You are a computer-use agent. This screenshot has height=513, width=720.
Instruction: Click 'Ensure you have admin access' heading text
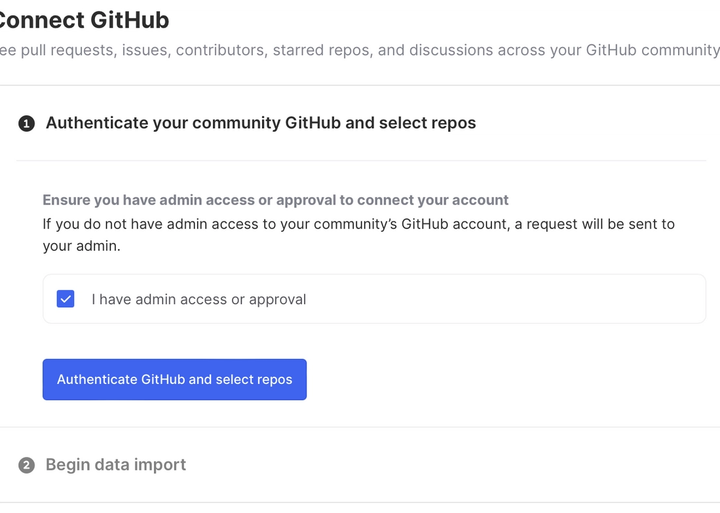(276, 200)
